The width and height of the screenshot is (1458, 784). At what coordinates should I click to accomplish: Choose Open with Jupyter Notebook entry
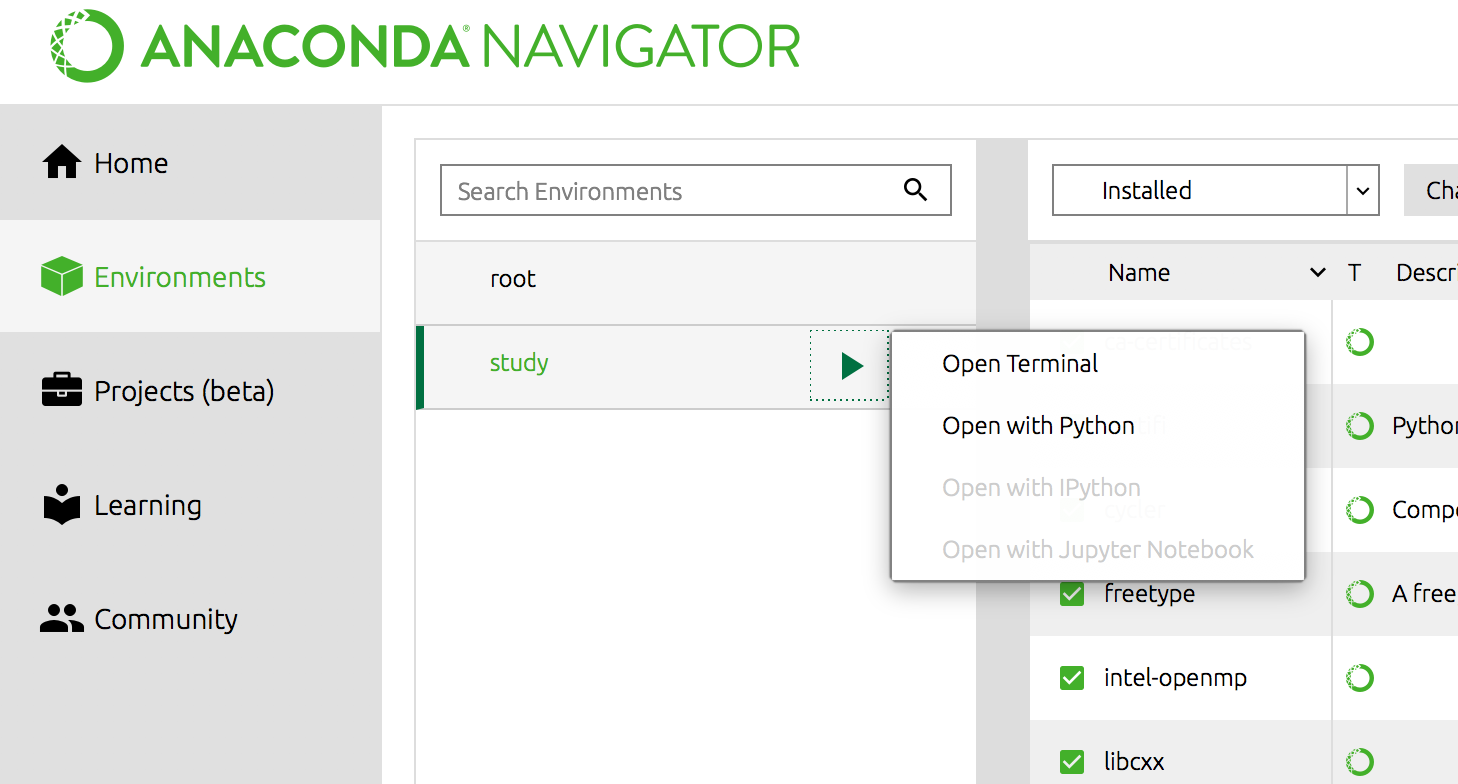click(x=1098, y=550)
